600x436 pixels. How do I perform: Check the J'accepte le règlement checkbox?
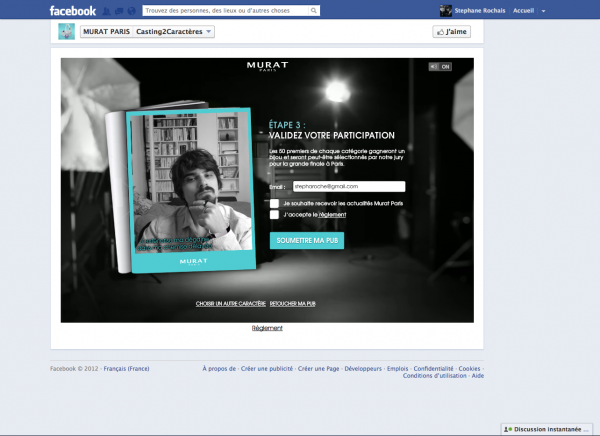[x=274, y=214]
